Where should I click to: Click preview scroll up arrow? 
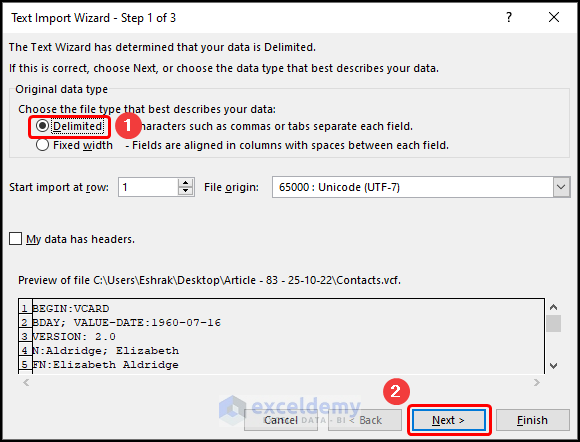pos(553,307)
